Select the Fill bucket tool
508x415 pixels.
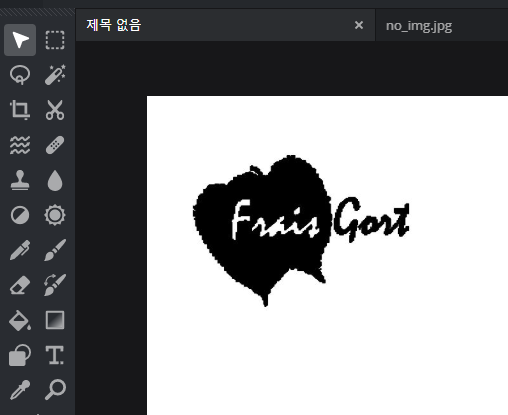coord(20,320)
